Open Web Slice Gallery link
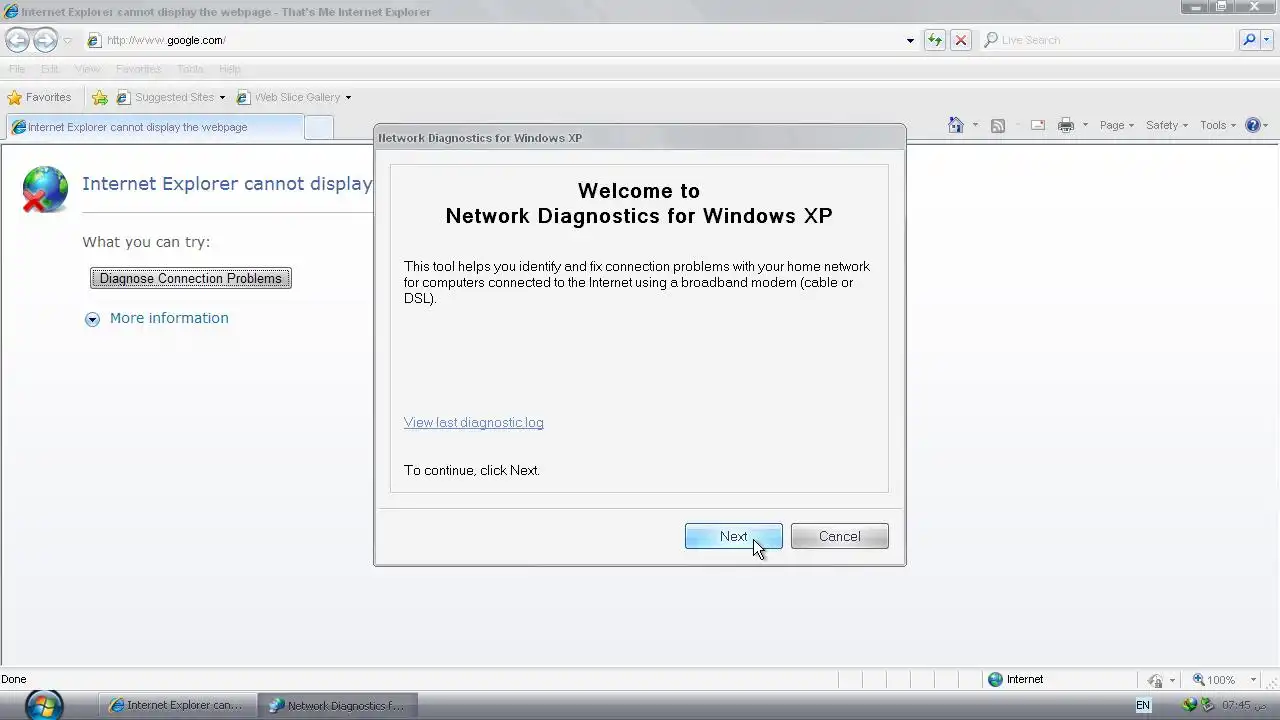Screen dimensions: 1280x720 [288, 97]
